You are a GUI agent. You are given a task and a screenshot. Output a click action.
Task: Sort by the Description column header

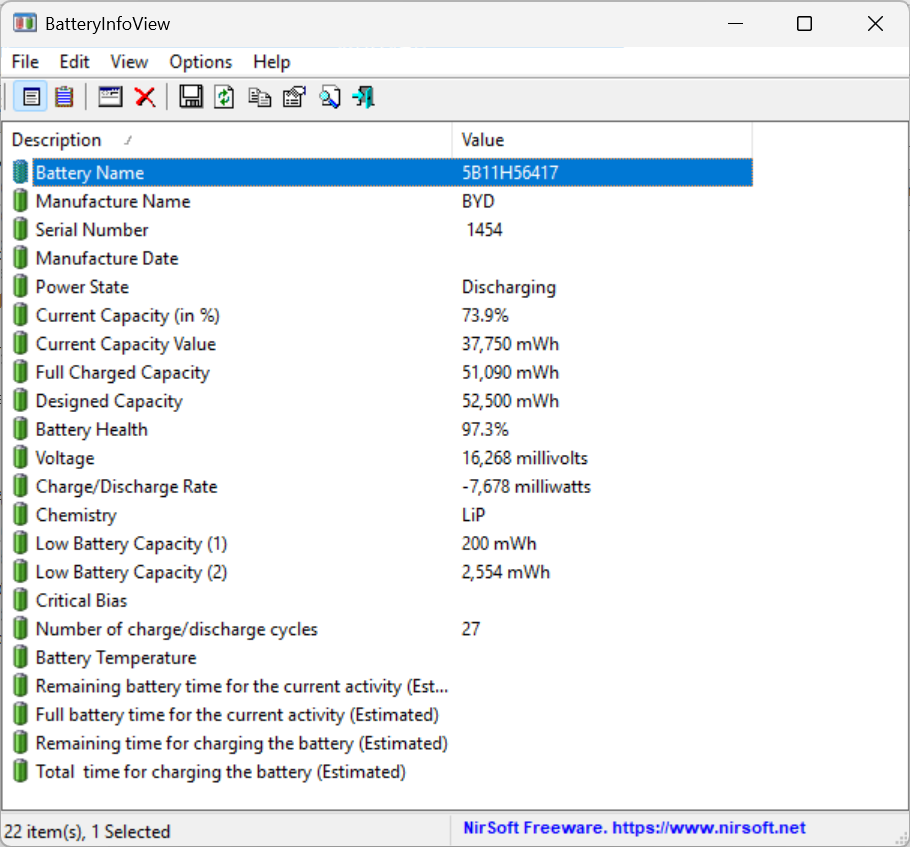coord(57,140)
